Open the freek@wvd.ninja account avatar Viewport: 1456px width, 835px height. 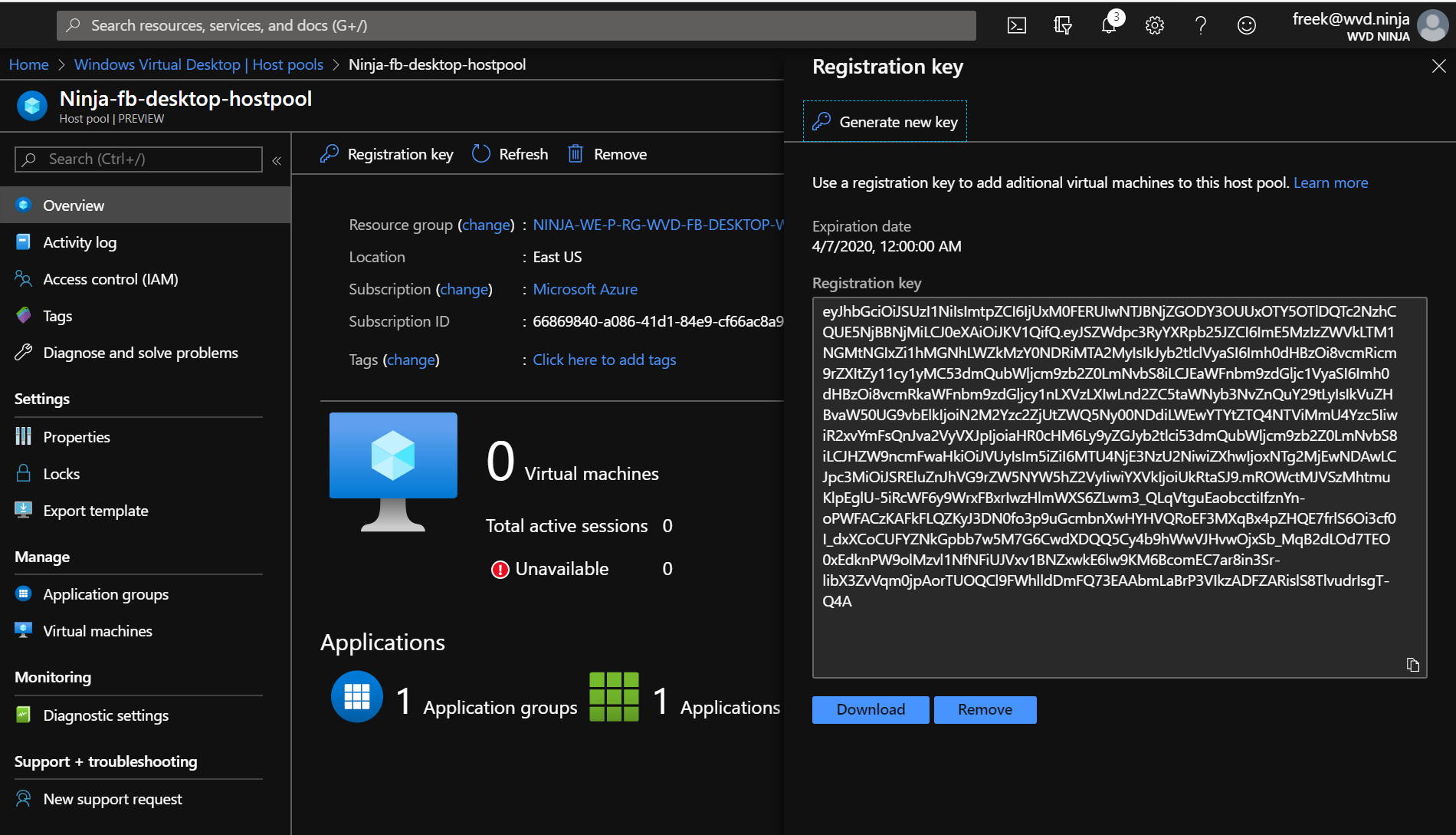click(1432, 26)
